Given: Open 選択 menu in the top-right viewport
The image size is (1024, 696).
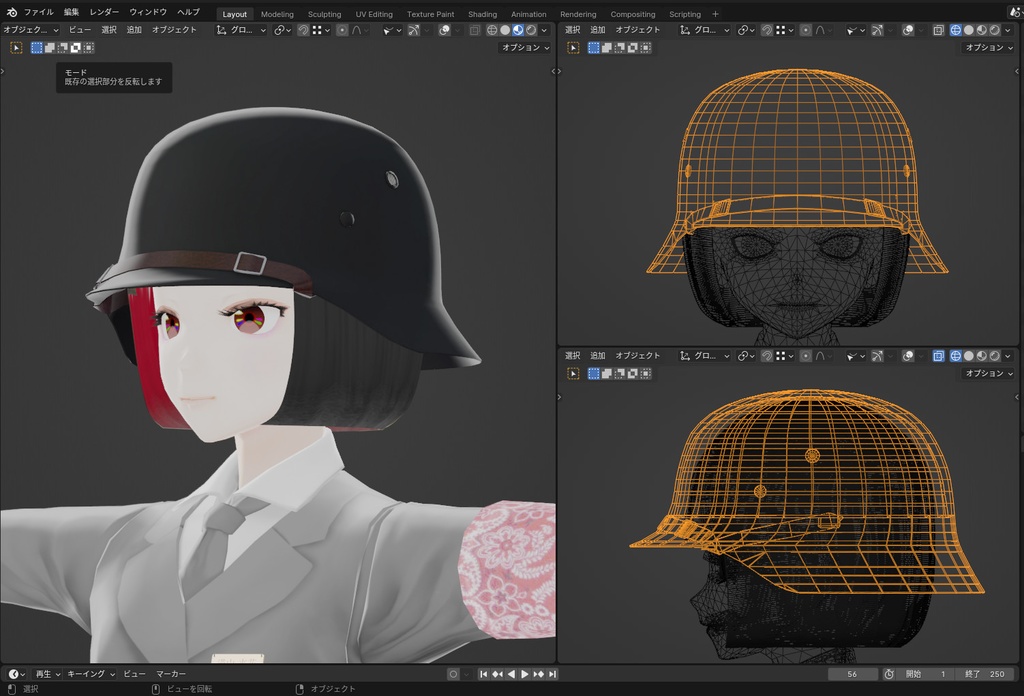Looking at the screenshot, I should click(573, 30).
